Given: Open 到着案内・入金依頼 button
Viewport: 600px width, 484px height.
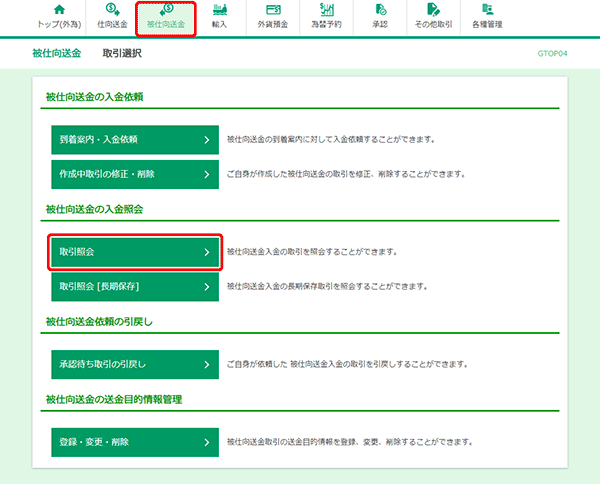Looking at the screenshot, I should click(134, 139).
